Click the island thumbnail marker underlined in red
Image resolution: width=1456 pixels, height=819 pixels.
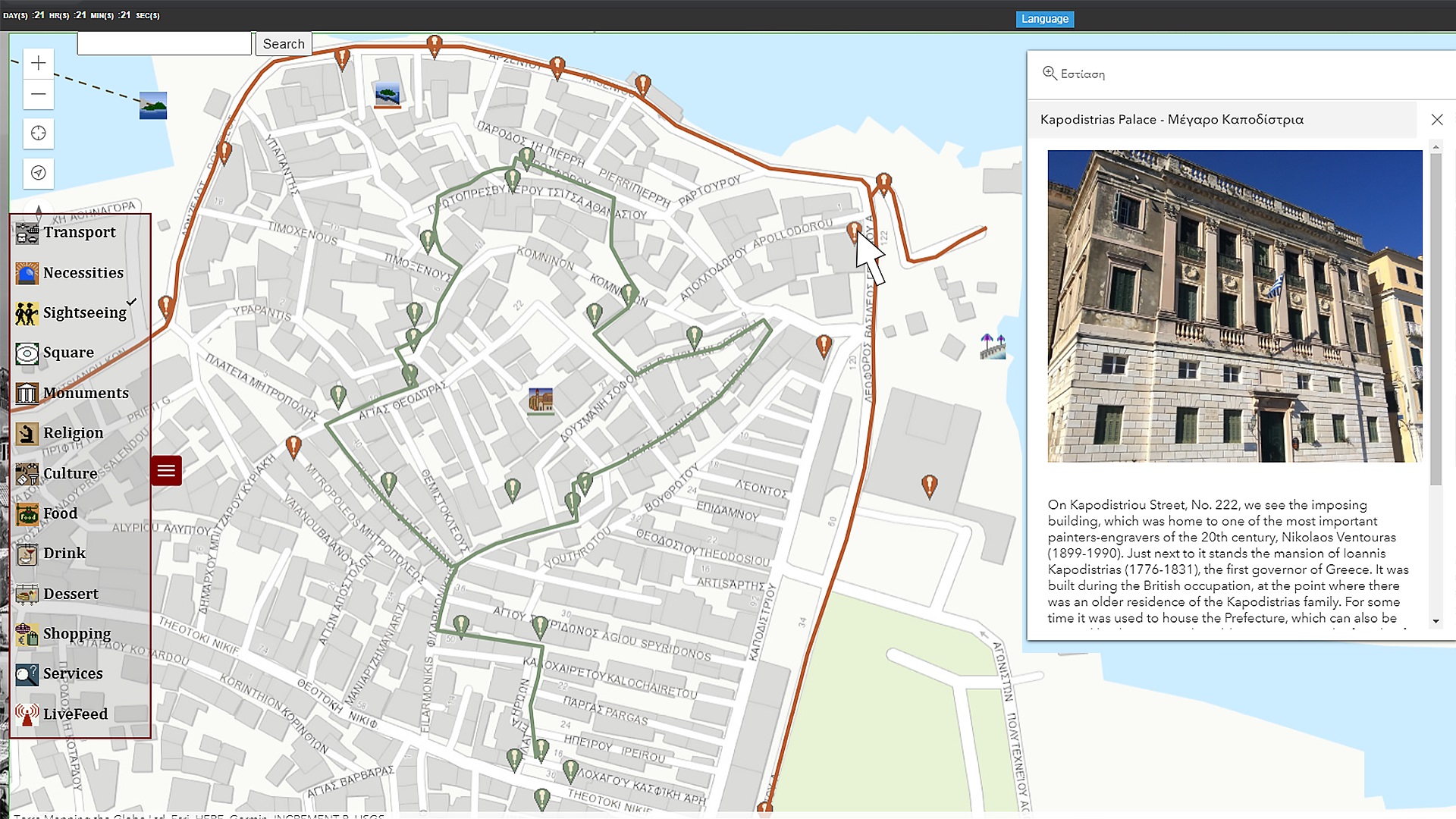388,95
